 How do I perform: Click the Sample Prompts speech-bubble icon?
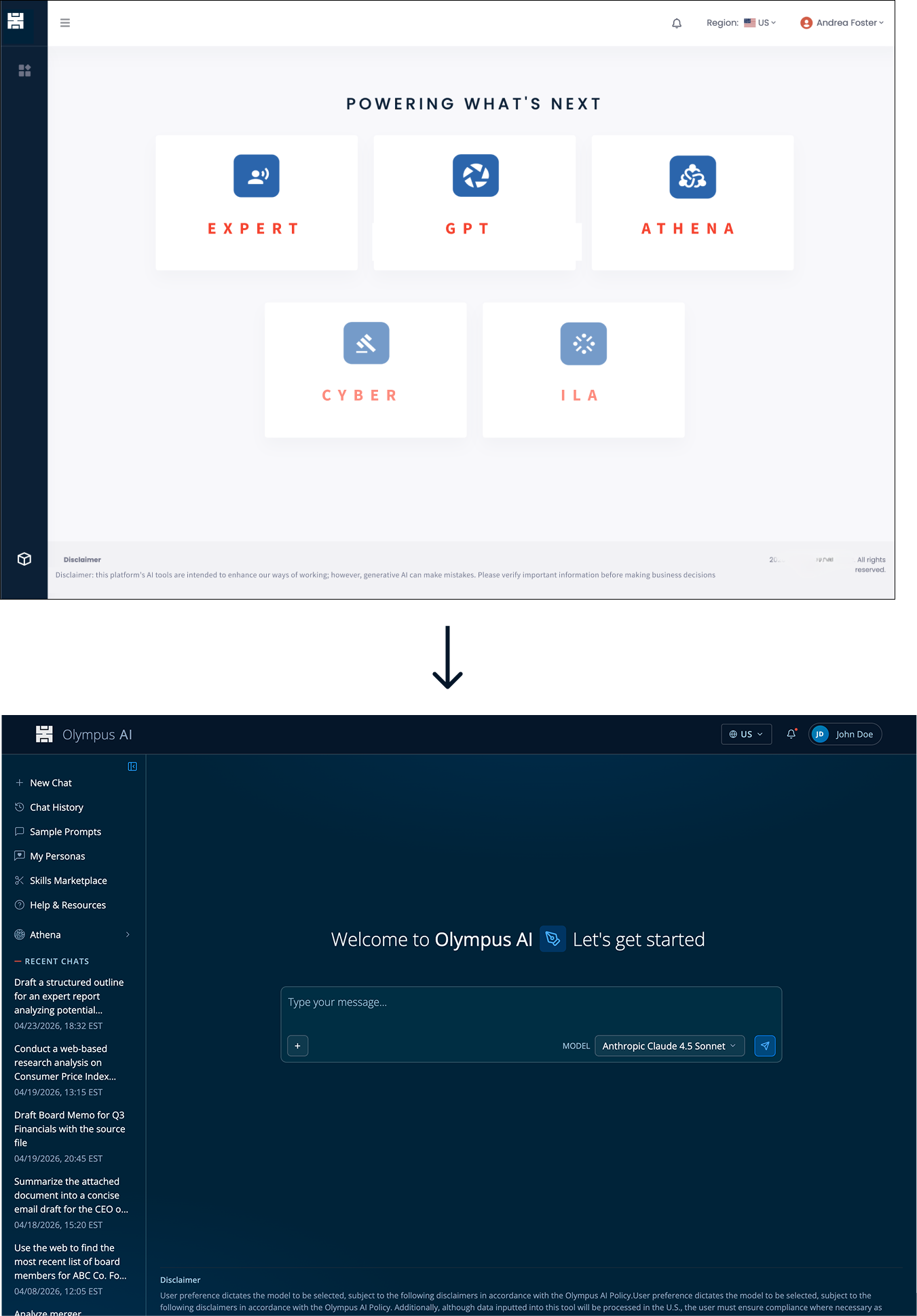coord(20,832)
